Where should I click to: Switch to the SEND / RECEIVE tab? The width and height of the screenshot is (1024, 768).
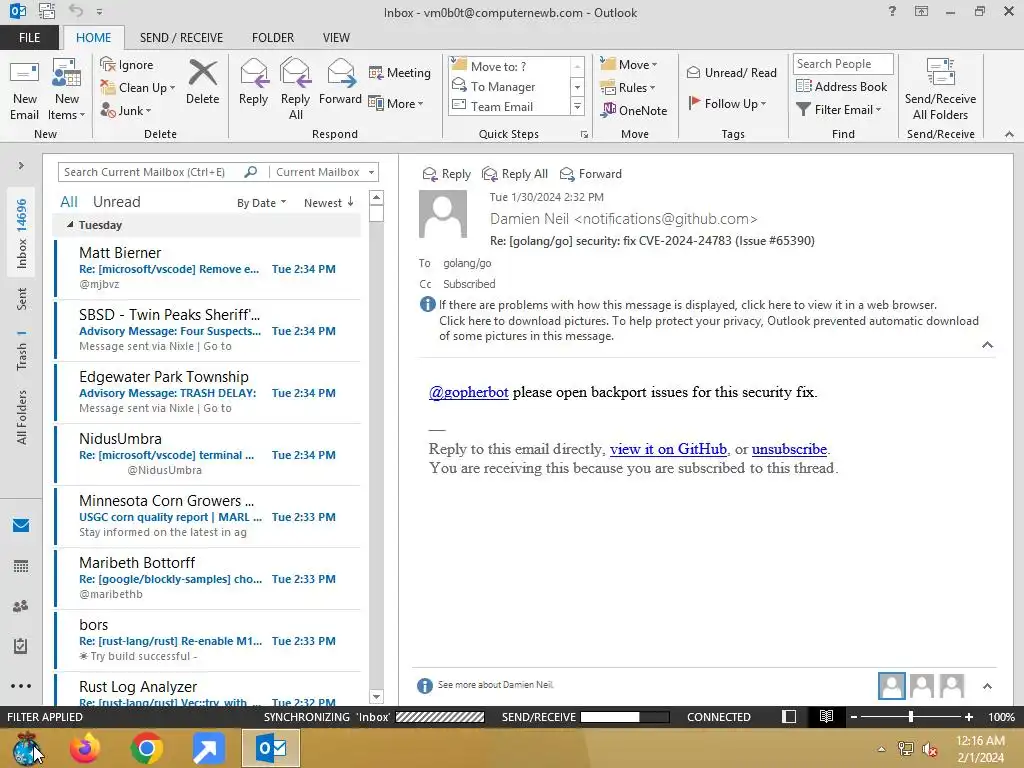tap(181, 37)
